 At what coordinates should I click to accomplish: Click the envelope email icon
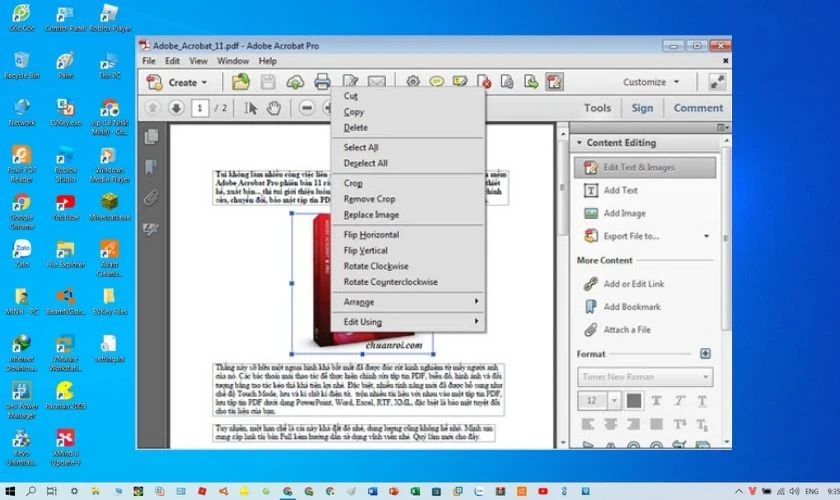pos(377,82)
